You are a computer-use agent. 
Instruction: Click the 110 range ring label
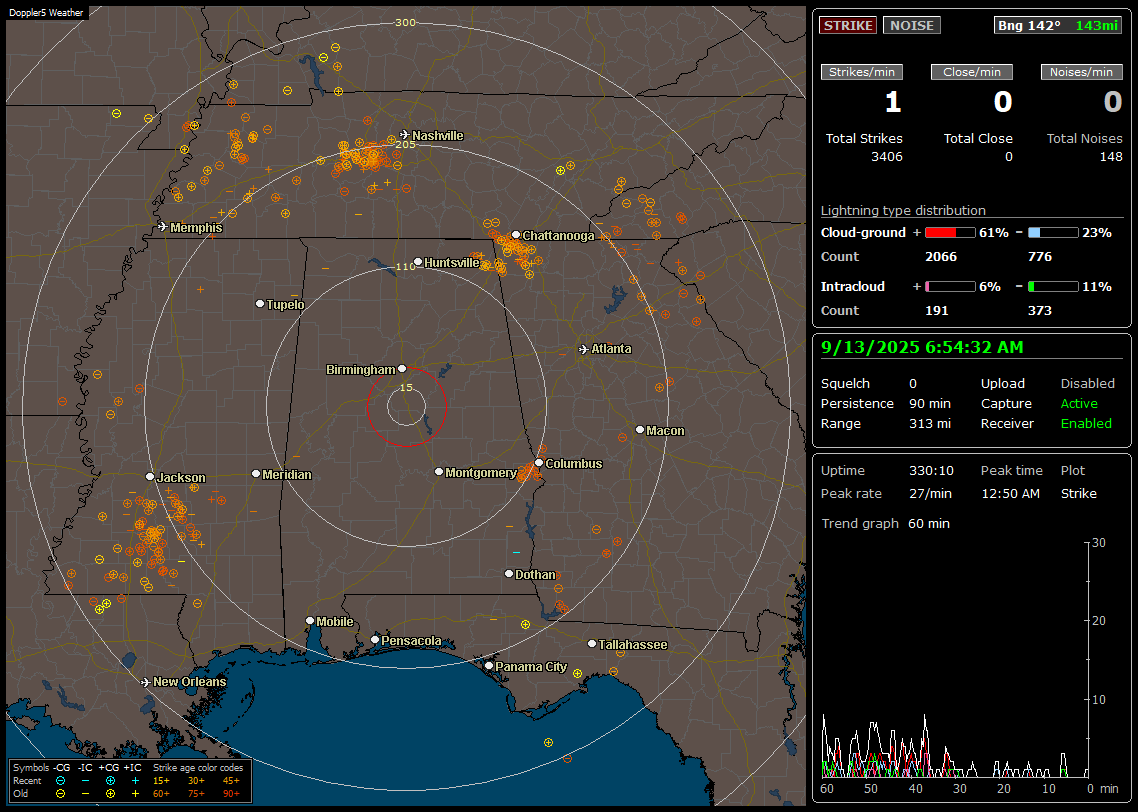406,266
